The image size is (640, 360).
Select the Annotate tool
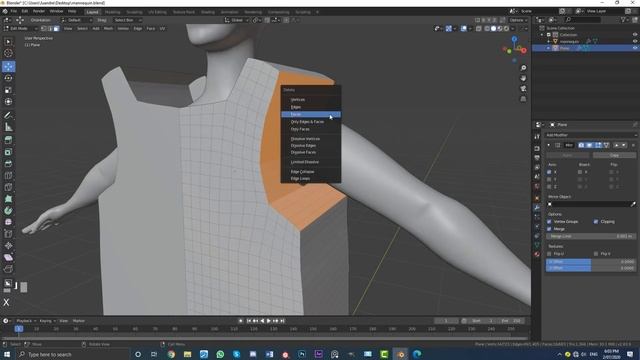8,116
